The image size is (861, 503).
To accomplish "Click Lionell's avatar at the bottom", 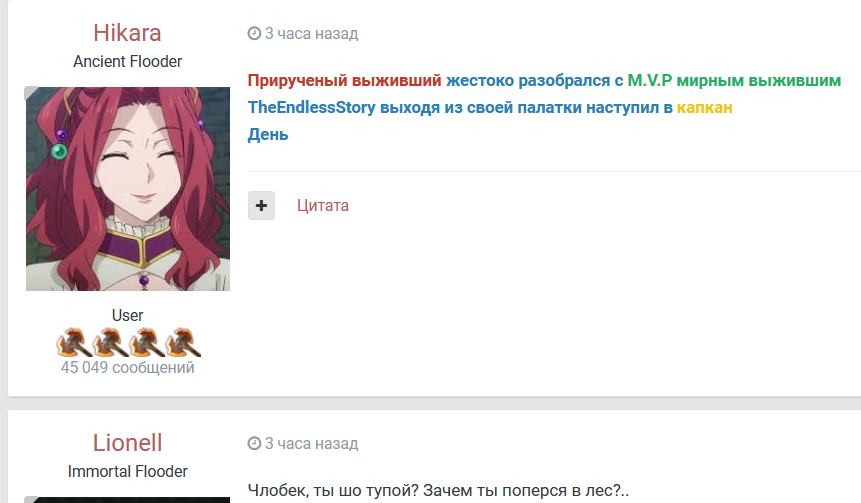I will pyautogui.click(x=127, y=500).
